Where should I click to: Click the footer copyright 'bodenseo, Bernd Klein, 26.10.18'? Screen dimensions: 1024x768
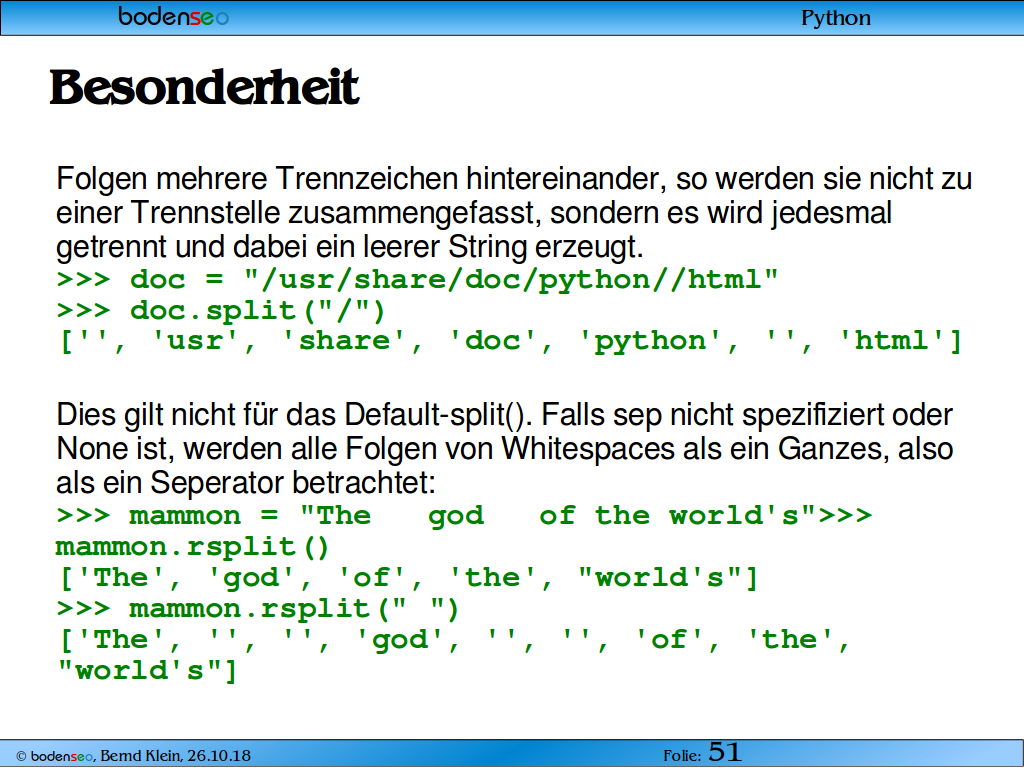(133, 756)
